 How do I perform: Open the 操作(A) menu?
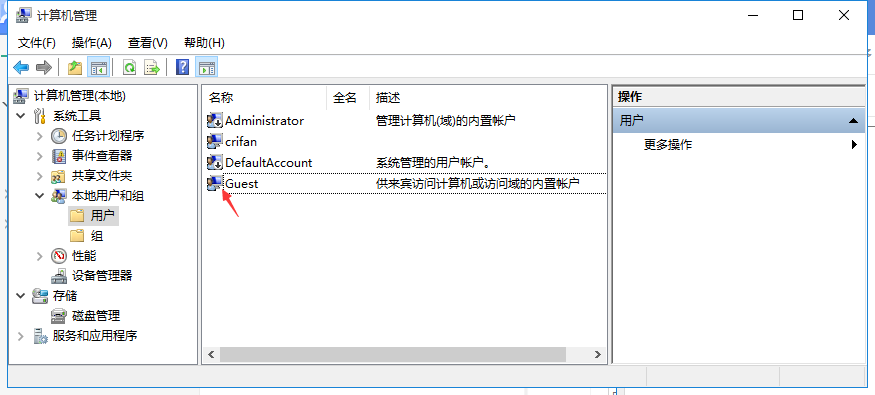click(92, 43)
